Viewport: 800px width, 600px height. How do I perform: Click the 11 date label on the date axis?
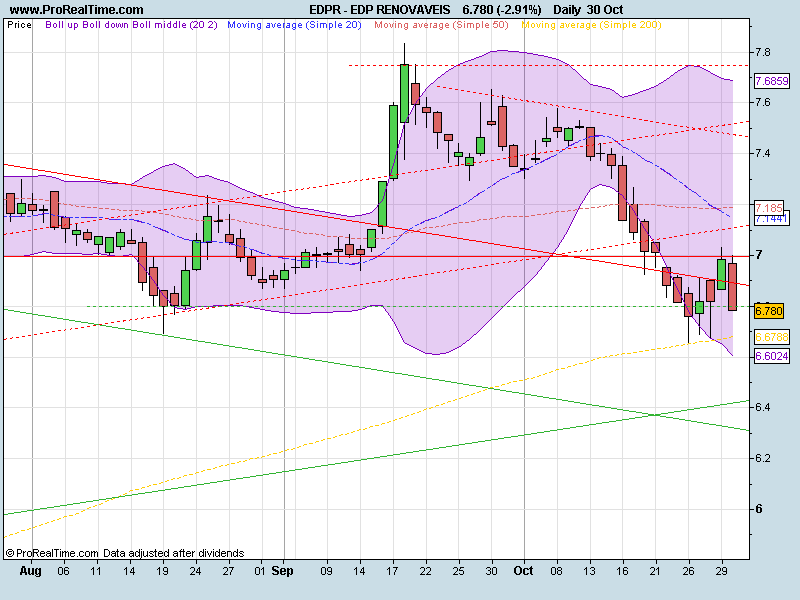[96, 571]
